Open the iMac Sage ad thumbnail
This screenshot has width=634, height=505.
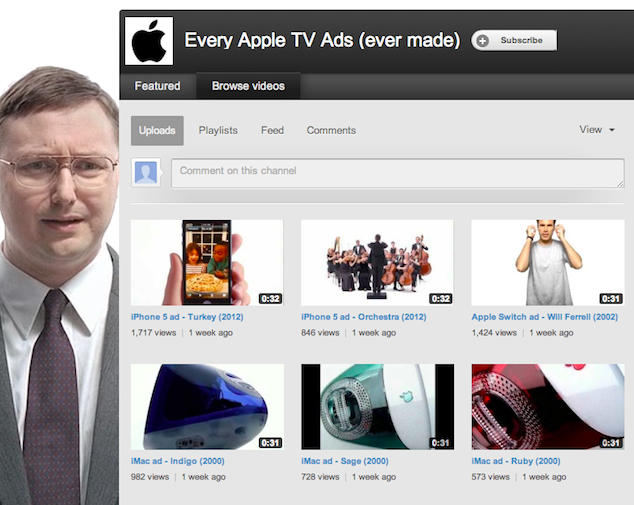click(377, 407)
